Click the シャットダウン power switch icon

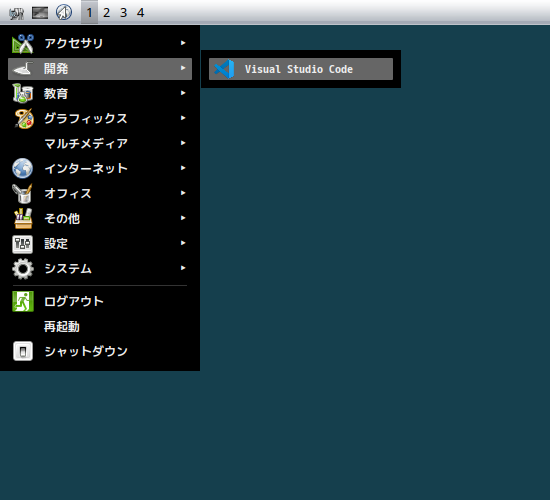[x=23, y=351]
